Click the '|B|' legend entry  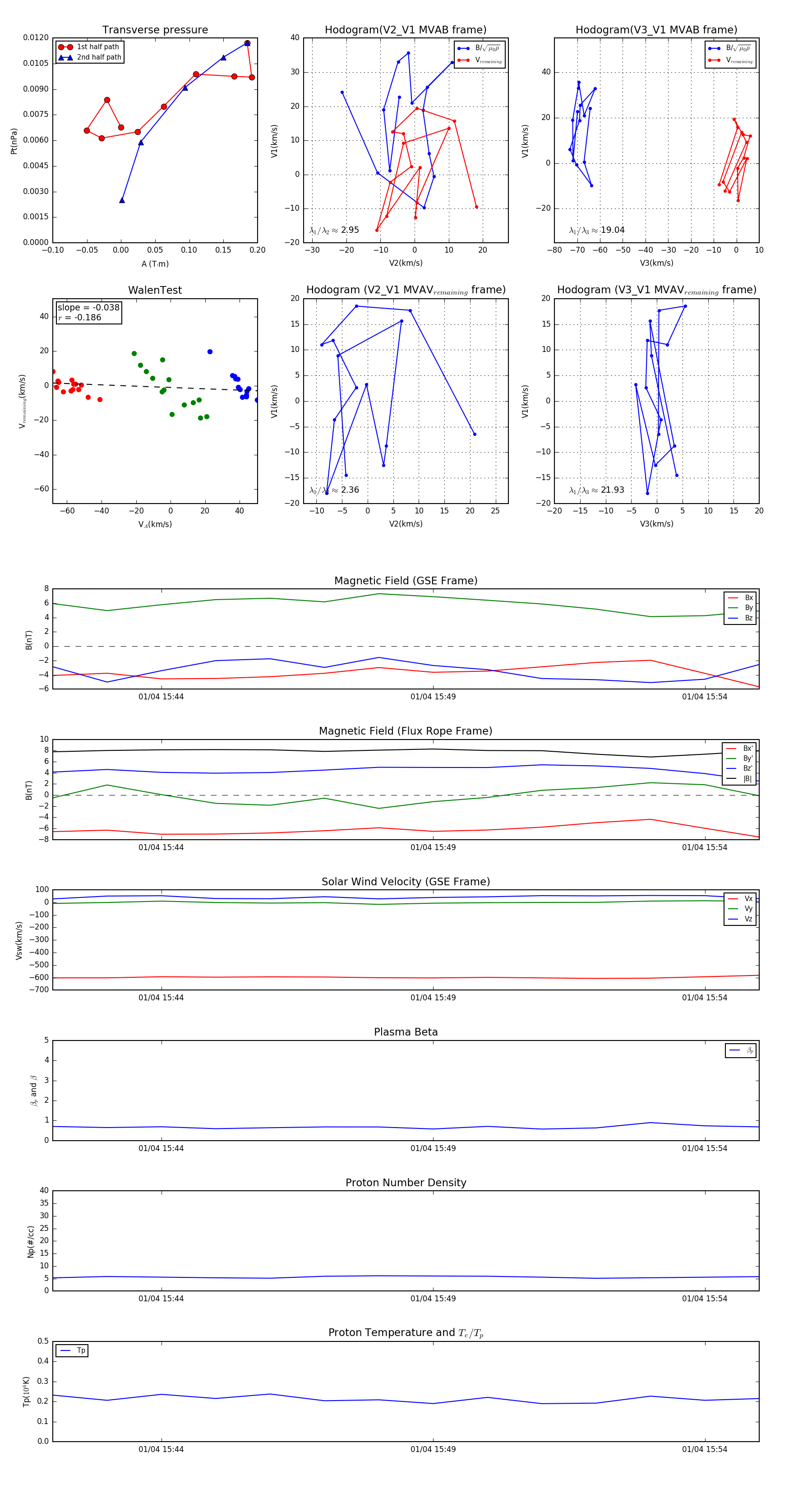[x=740, y=779]
